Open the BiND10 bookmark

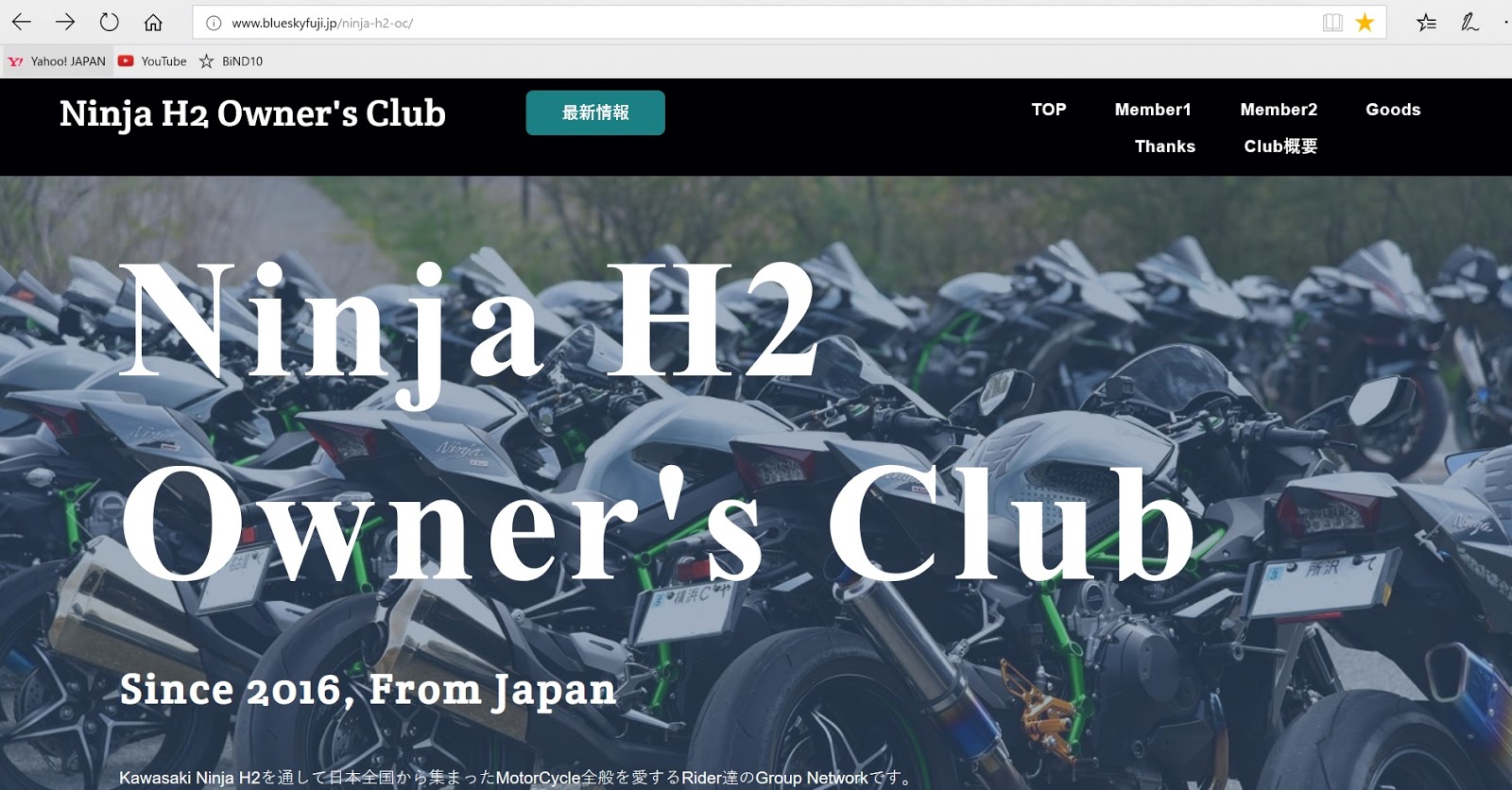231,61
